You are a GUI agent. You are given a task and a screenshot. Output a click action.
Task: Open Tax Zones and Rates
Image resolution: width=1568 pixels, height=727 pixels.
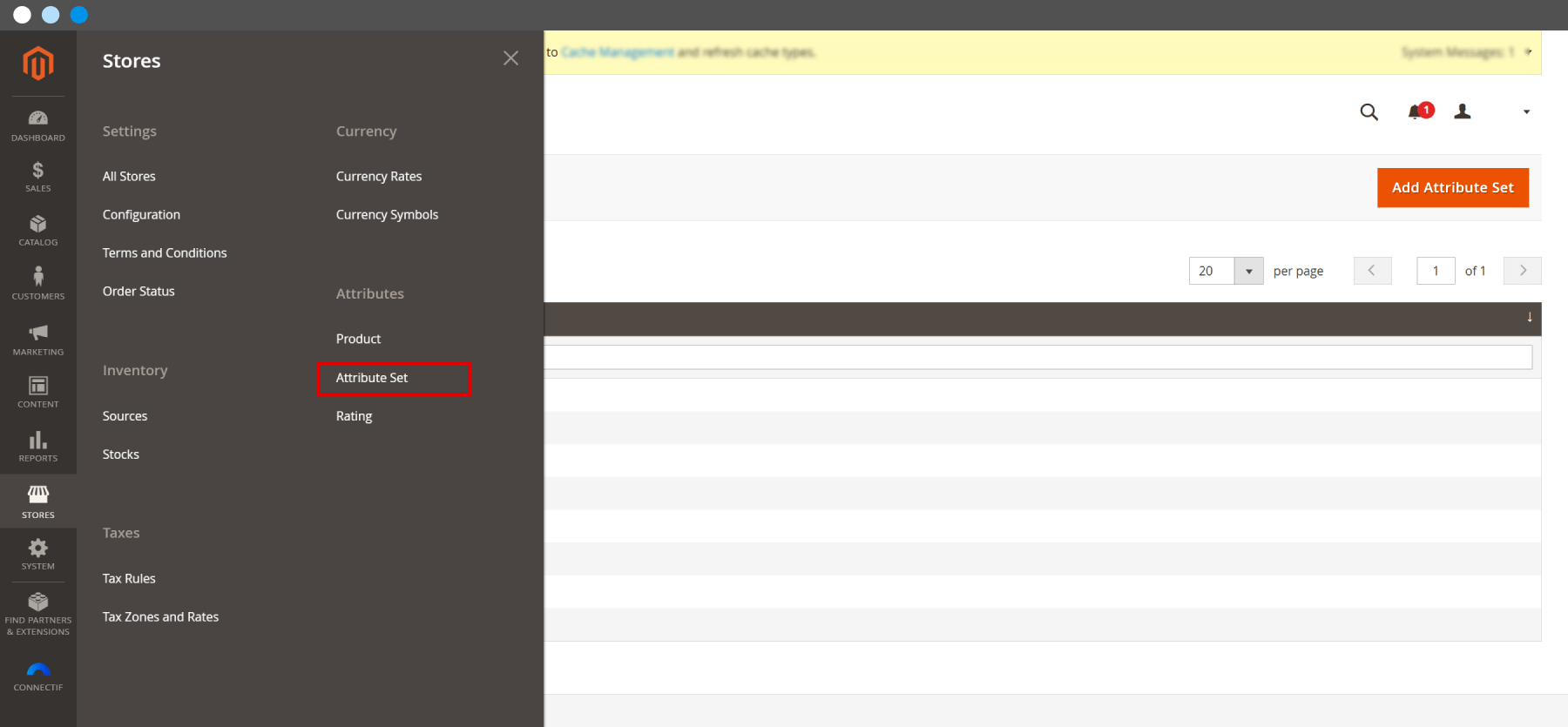(x=160, y=616)
